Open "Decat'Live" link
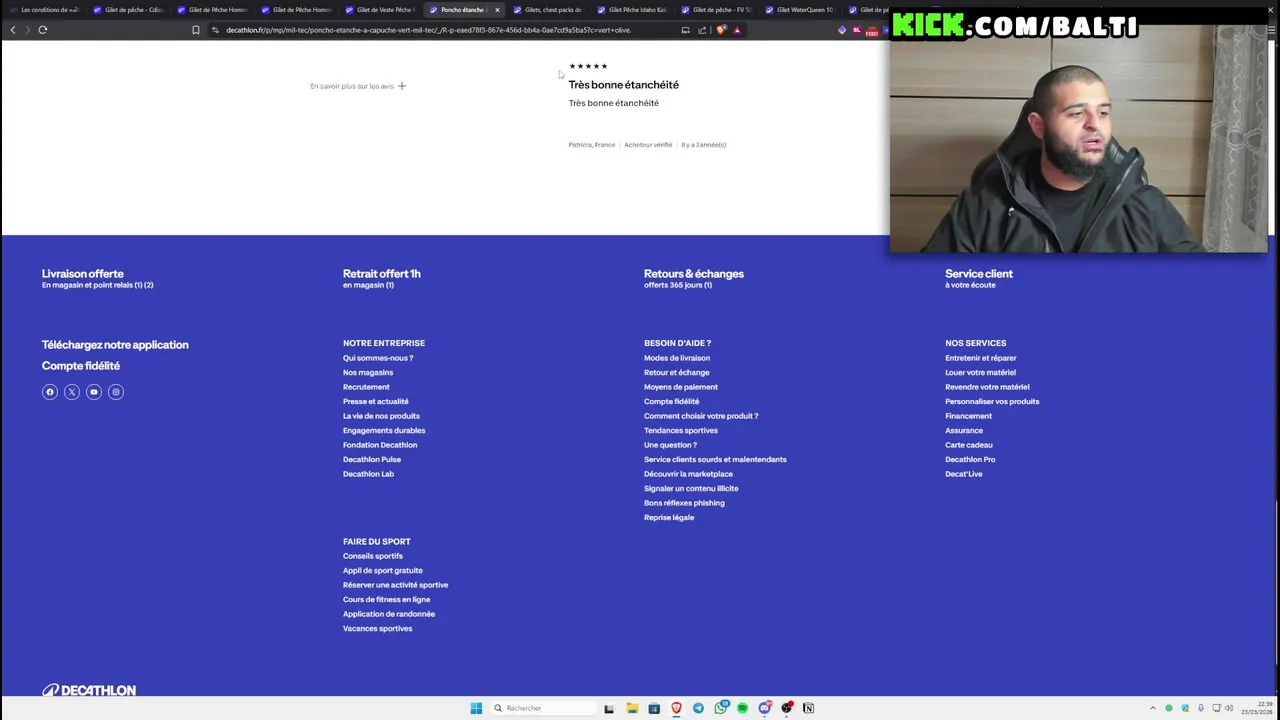 tap(964, 474)
